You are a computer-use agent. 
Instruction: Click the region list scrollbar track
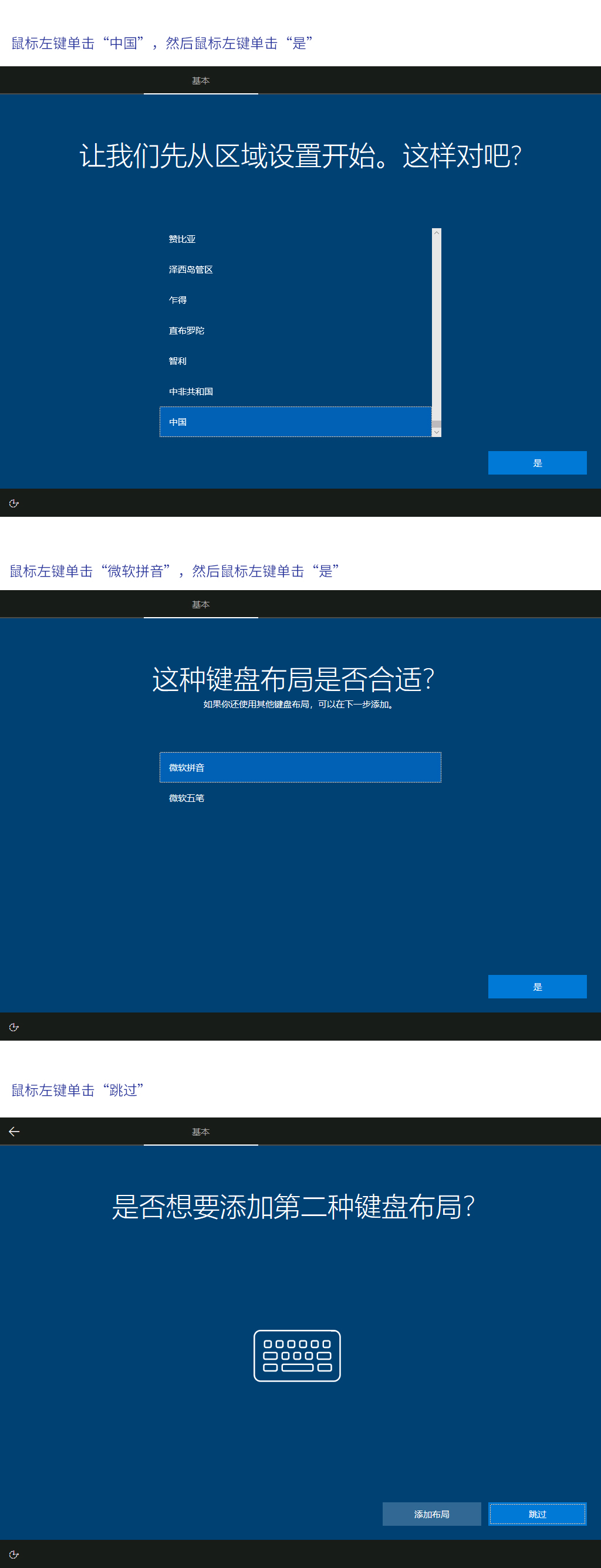pyautogui.click(x=437, y=328)
